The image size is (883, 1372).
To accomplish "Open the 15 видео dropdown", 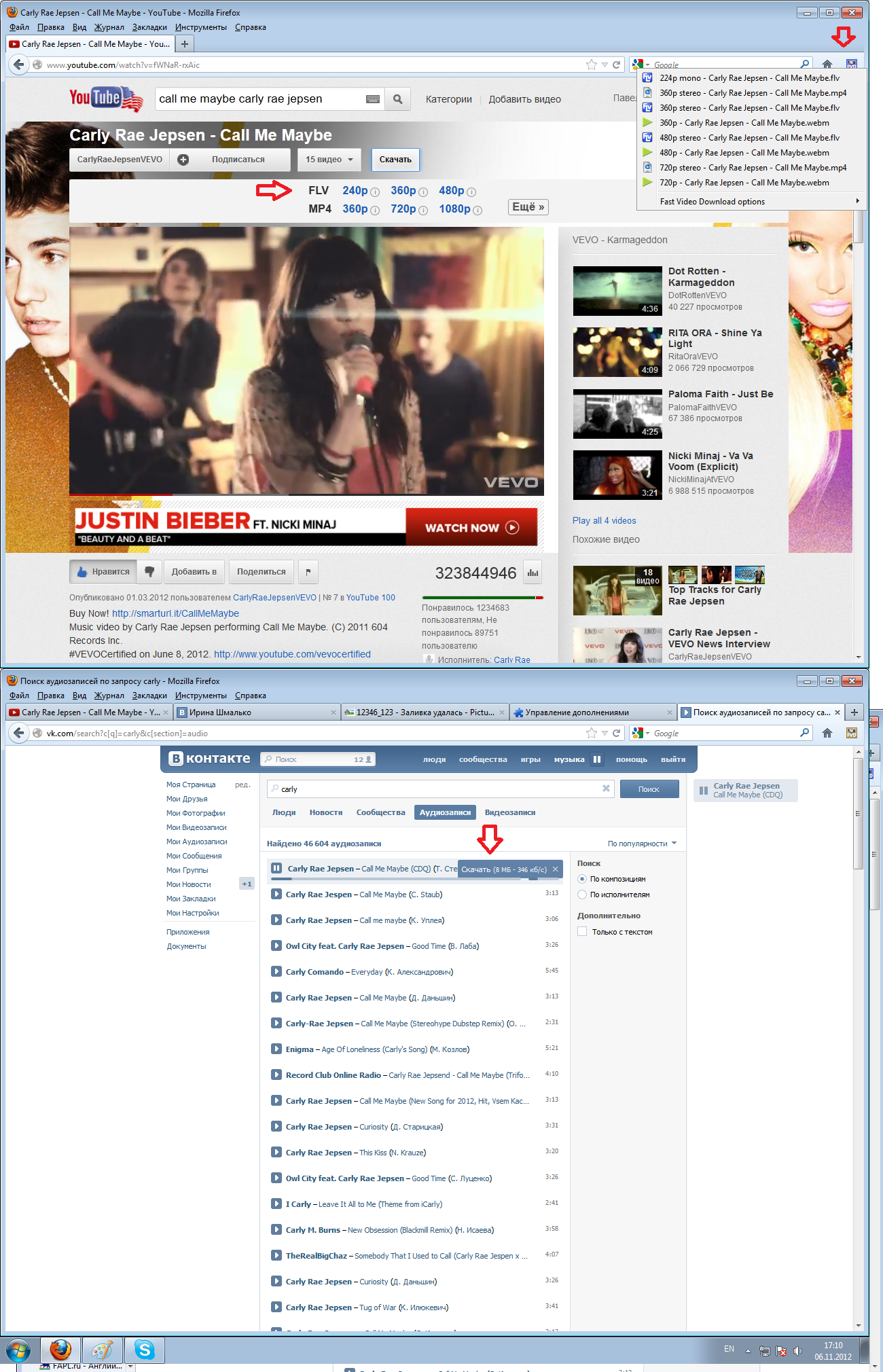I will coord(329,160).
